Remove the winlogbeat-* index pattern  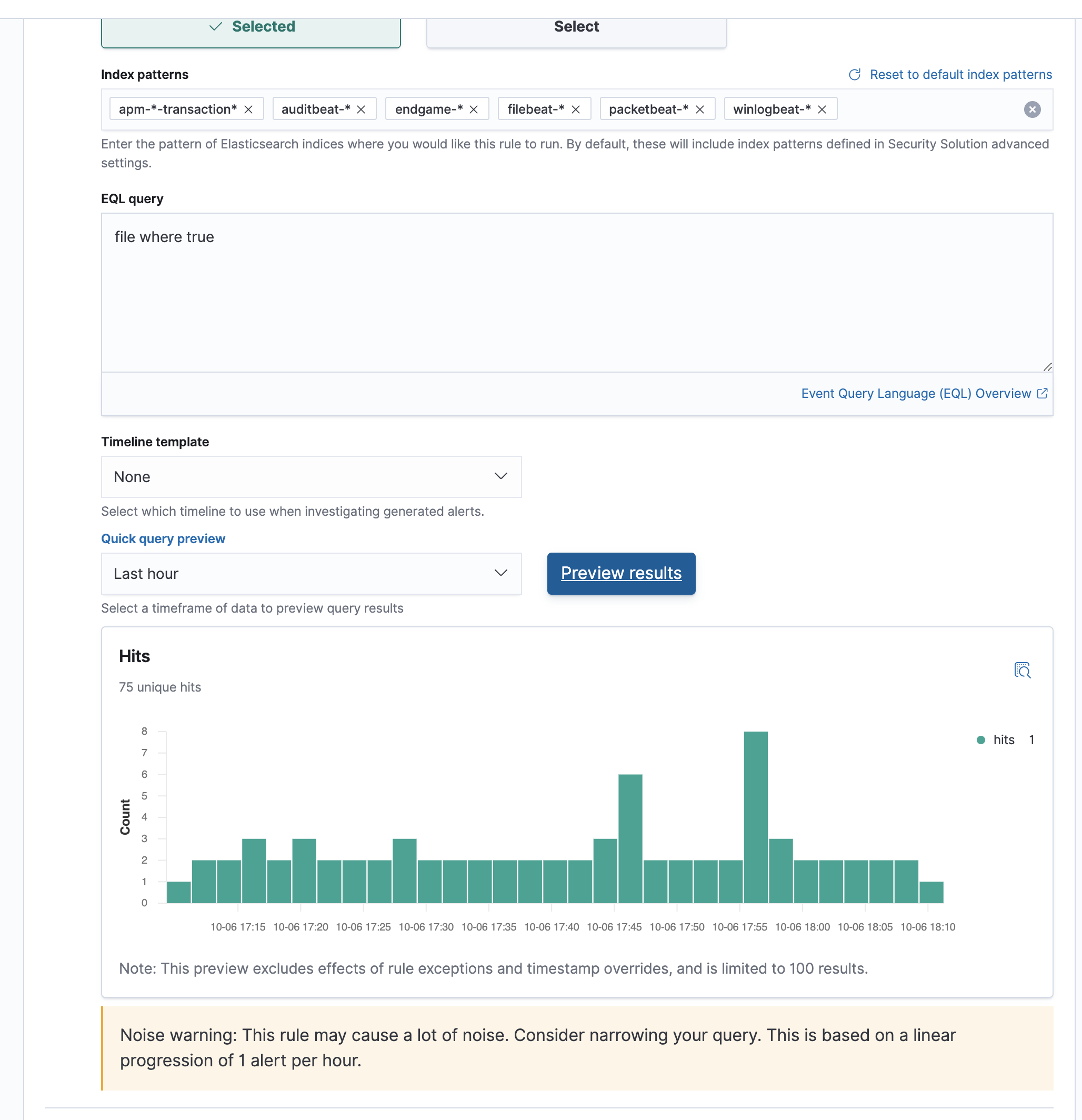coord(822,109)
